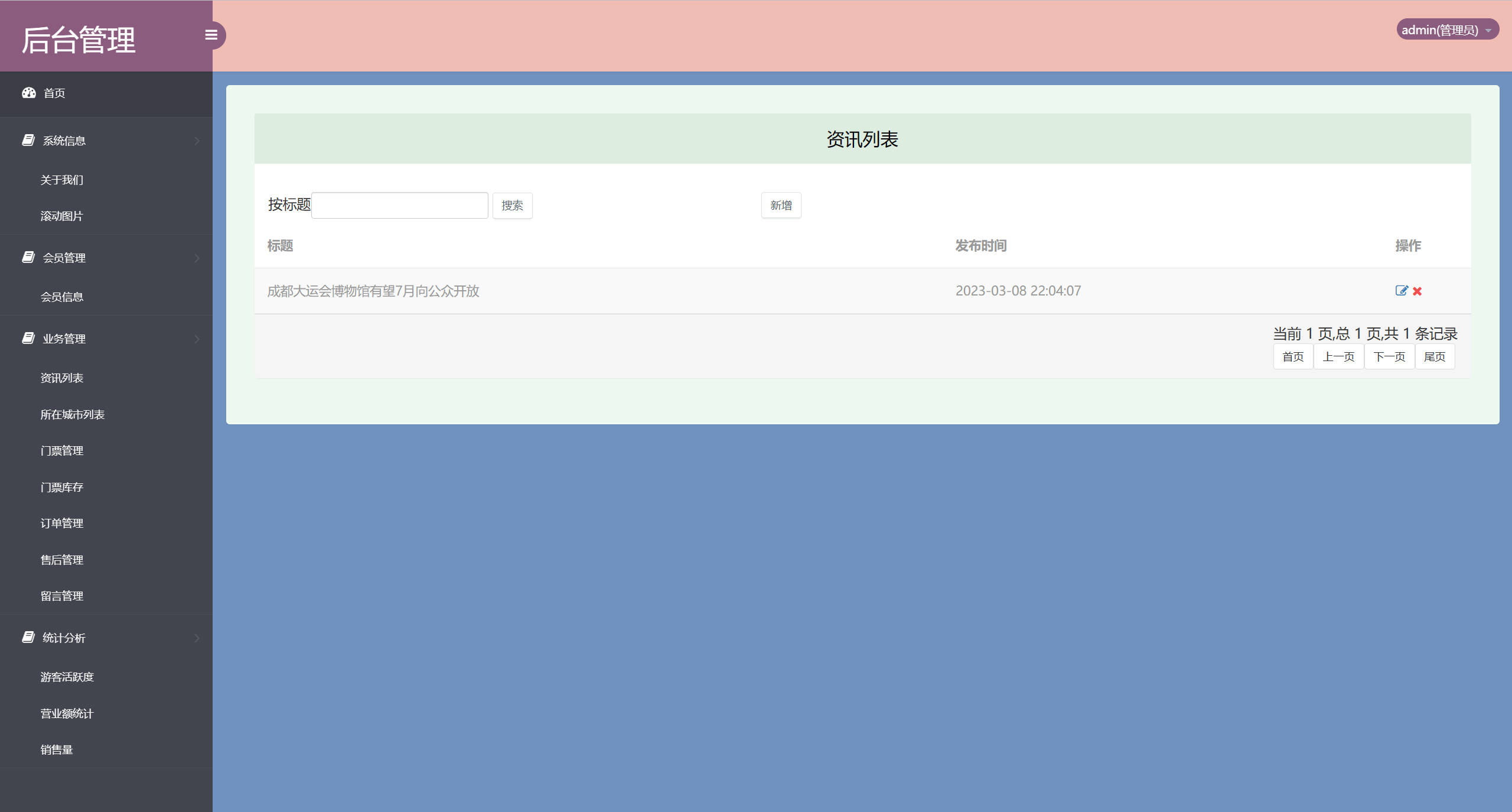1512x812 pixels.
Task: Open 门票管理 in the sidebar
Action: (62, 451)
